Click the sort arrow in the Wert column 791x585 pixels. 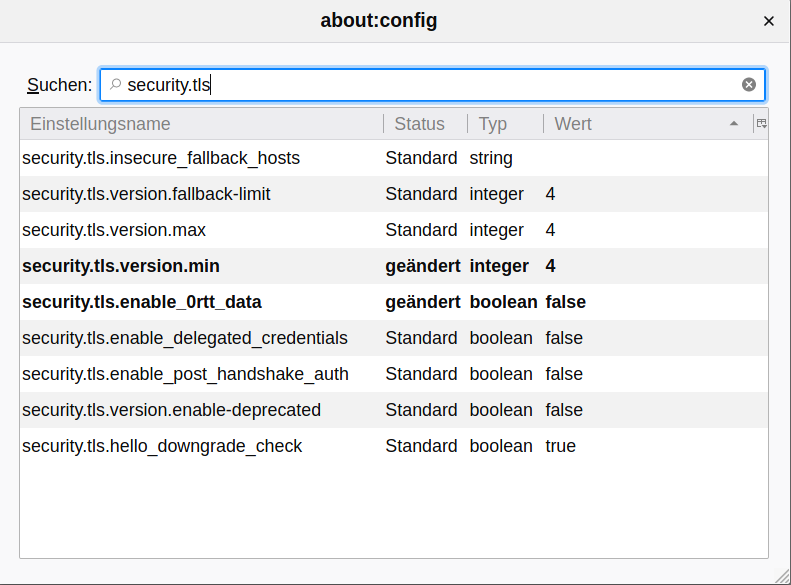[x=733, y=124]
